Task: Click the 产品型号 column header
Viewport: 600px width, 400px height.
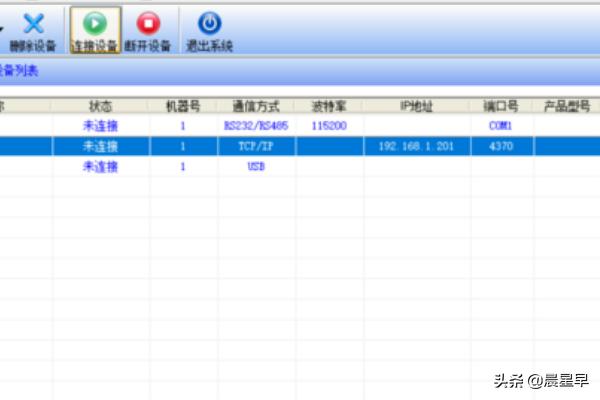Action: [x=566, y=105]
